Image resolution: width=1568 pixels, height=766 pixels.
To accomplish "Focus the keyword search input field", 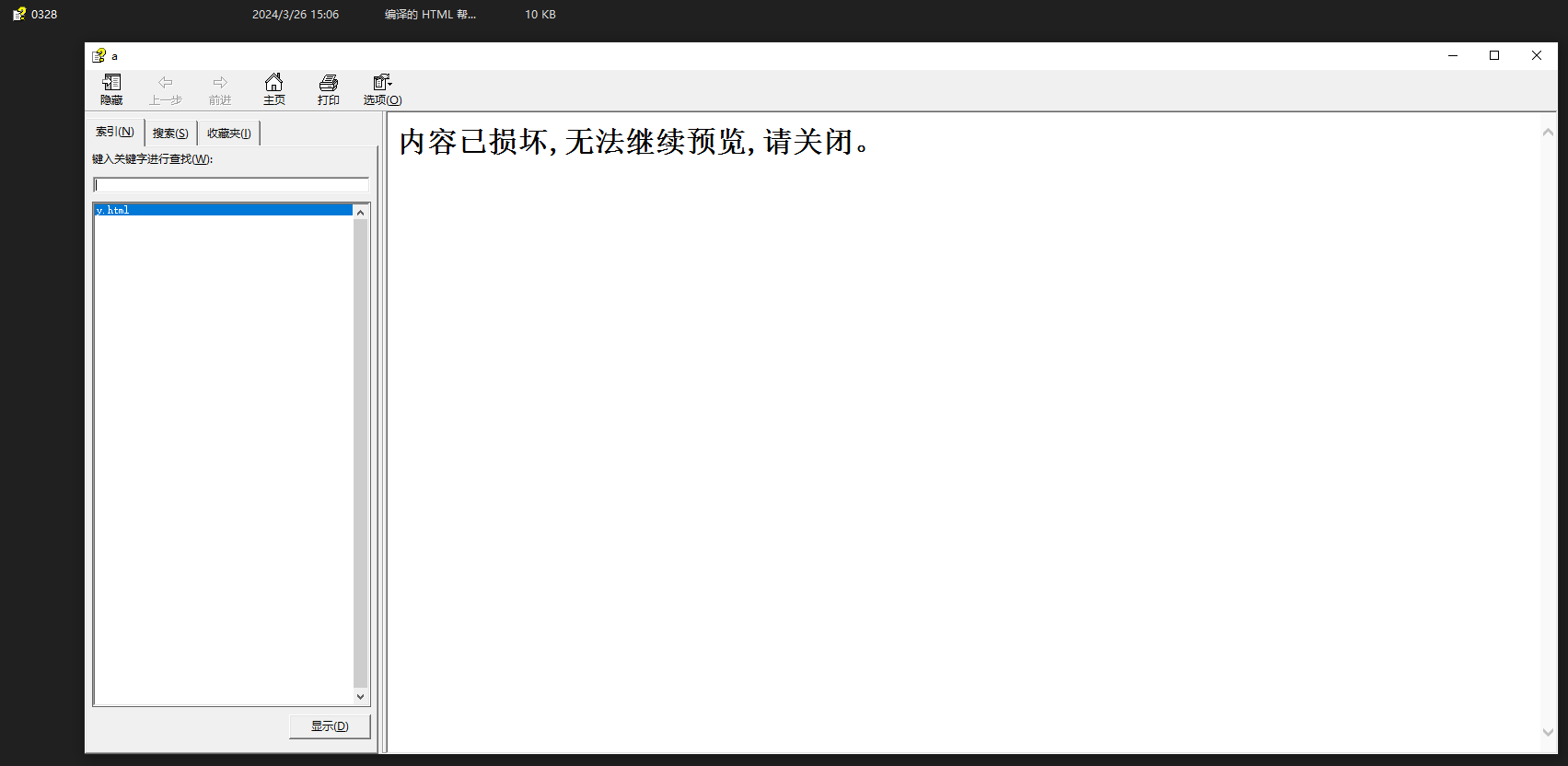I will pyautogui.click(x=230, y=185).
